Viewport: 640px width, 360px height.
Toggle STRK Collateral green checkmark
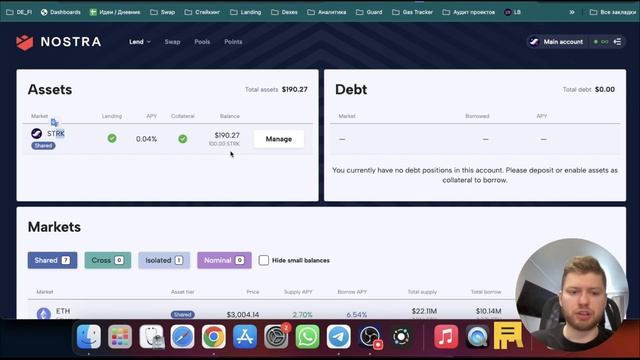[183, 139]
